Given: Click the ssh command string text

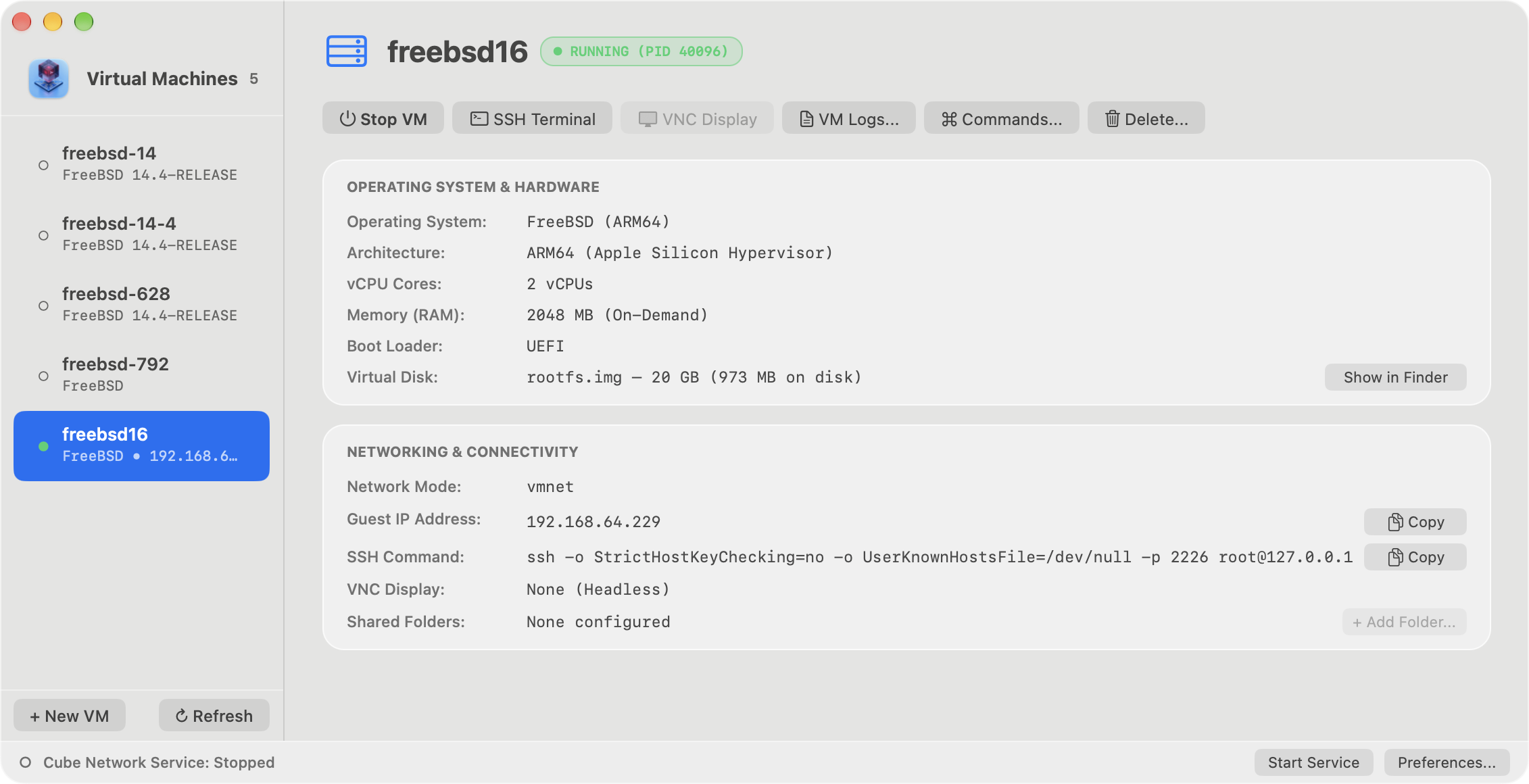Looking at the screenshot, I should click(940, 557).
